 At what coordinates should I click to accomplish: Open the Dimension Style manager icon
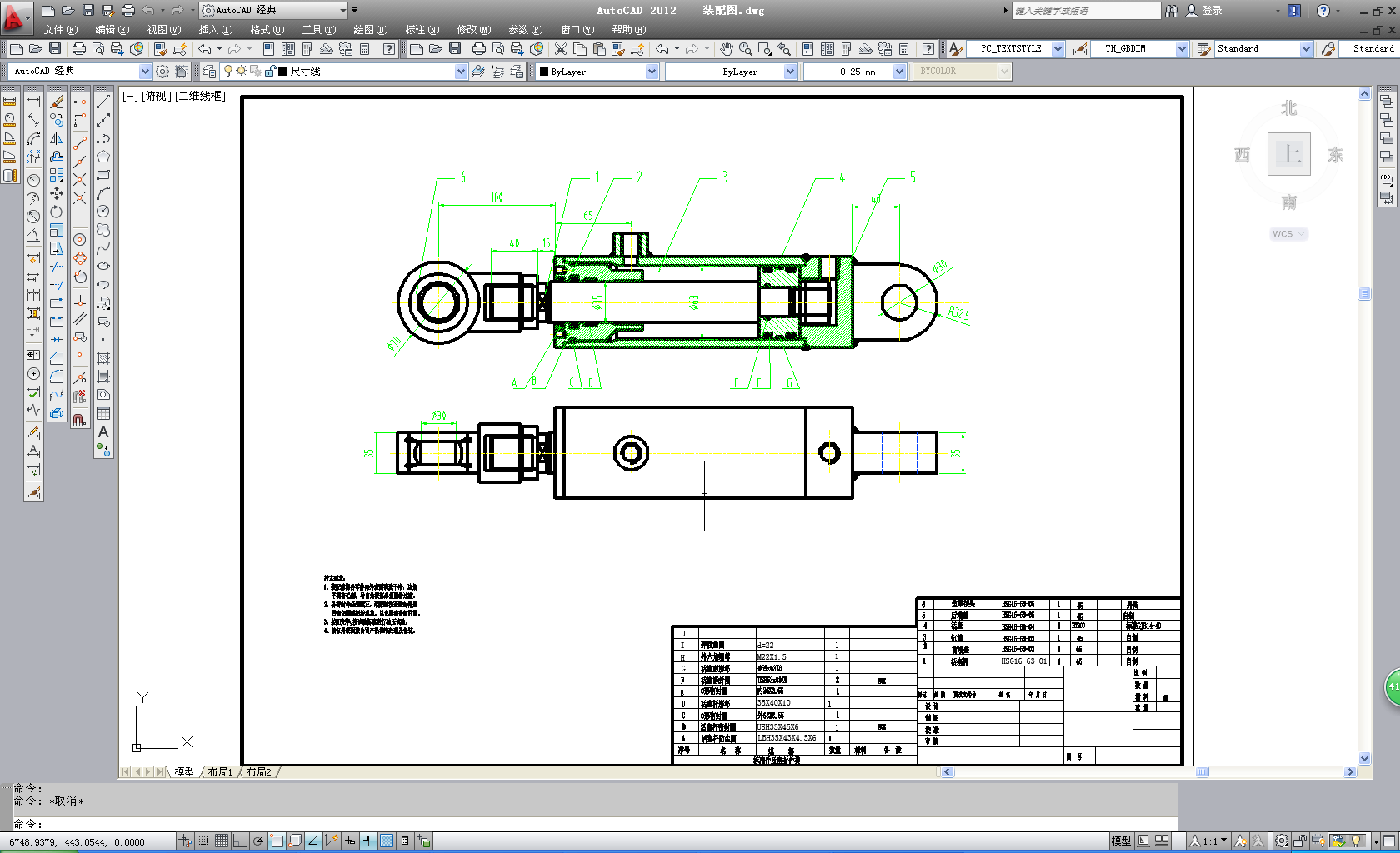[1080, 49]
